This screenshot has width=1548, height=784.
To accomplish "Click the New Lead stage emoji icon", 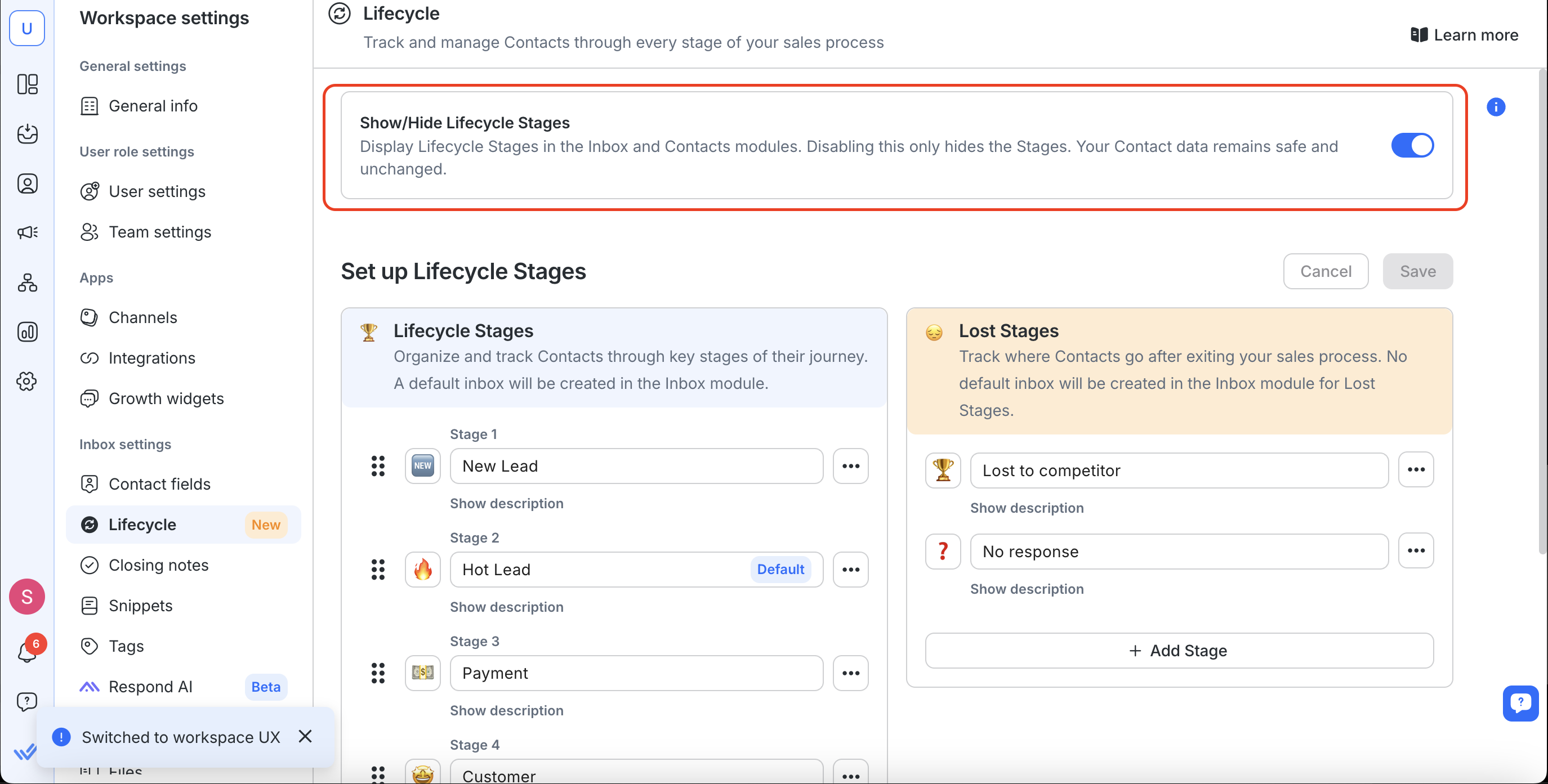I will 422,465.
